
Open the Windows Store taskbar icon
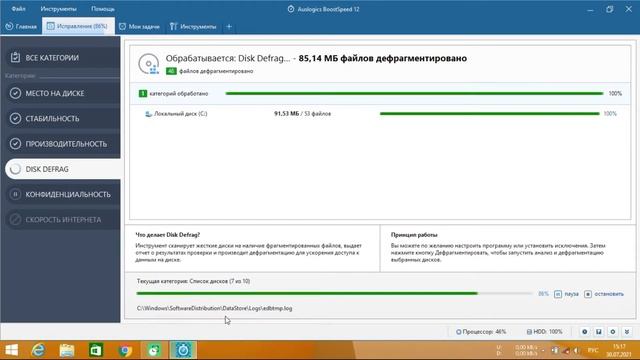pyautogui.click(x=96, y=350)
